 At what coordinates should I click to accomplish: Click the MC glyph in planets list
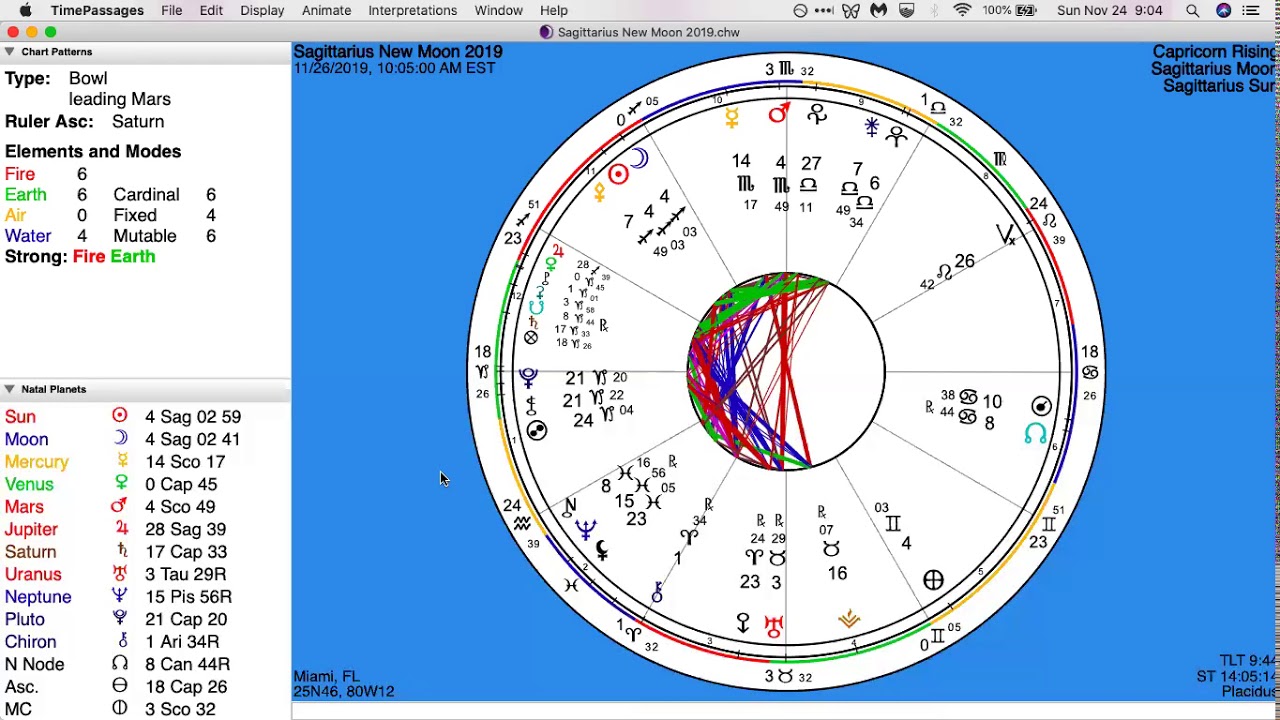(120, 709)
